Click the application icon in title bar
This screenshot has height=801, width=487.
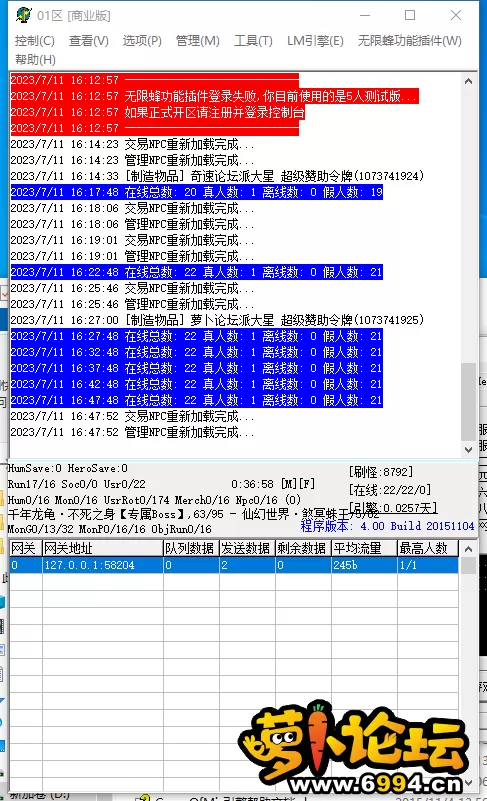pos(23,15)
